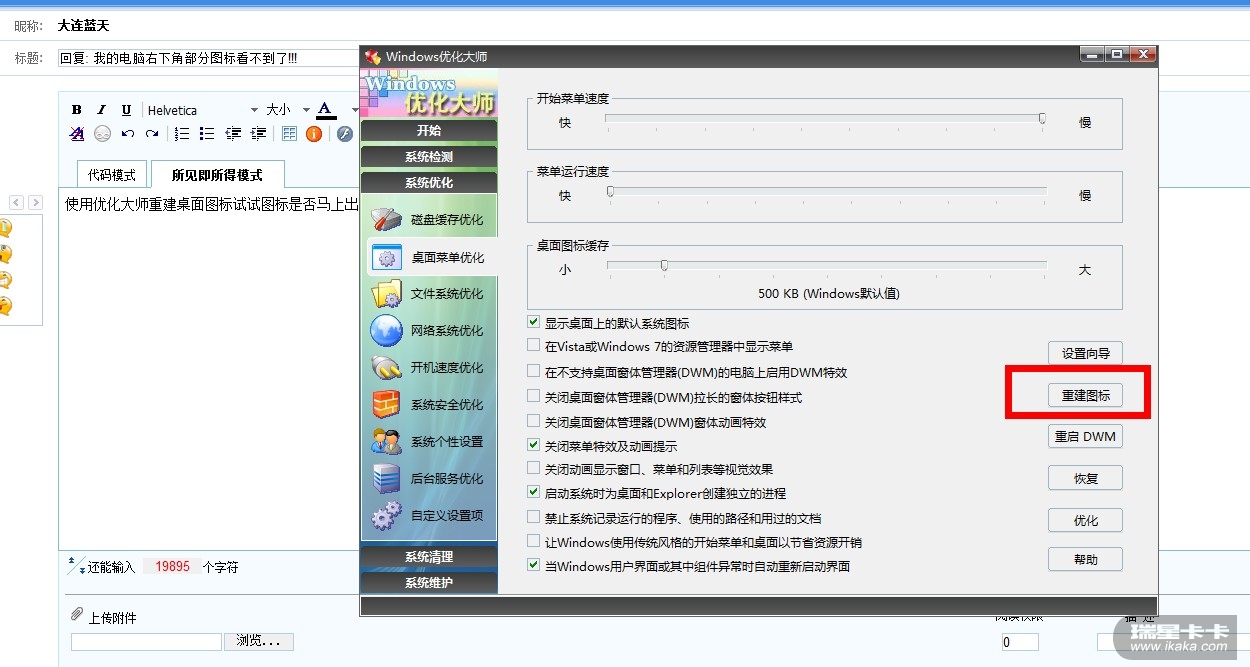This screenshot has width=1250, height=667.
Task: Open the 系统检测 section
Action: (429, 157)
